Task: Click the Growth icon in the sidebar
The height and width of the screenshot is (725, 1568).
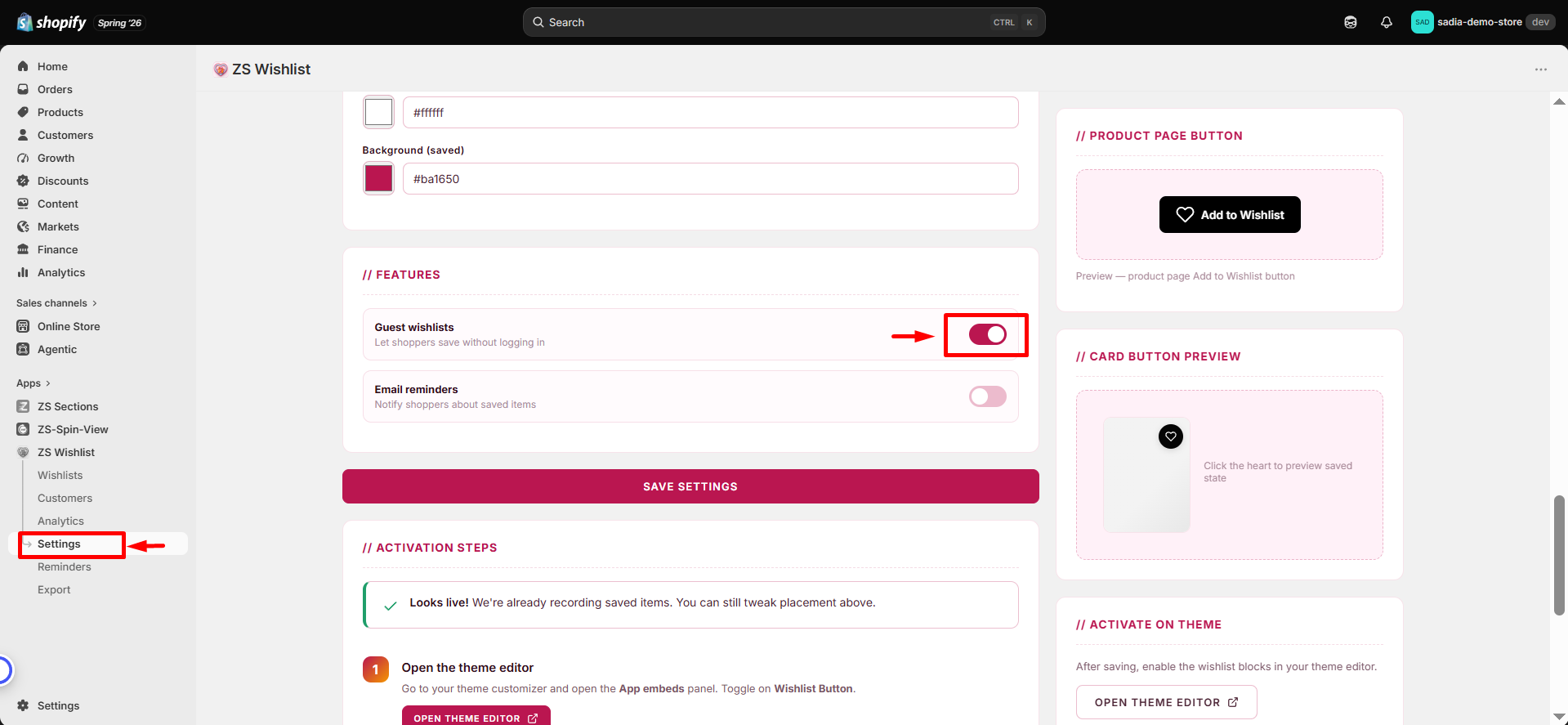Action: coord(23,158)
